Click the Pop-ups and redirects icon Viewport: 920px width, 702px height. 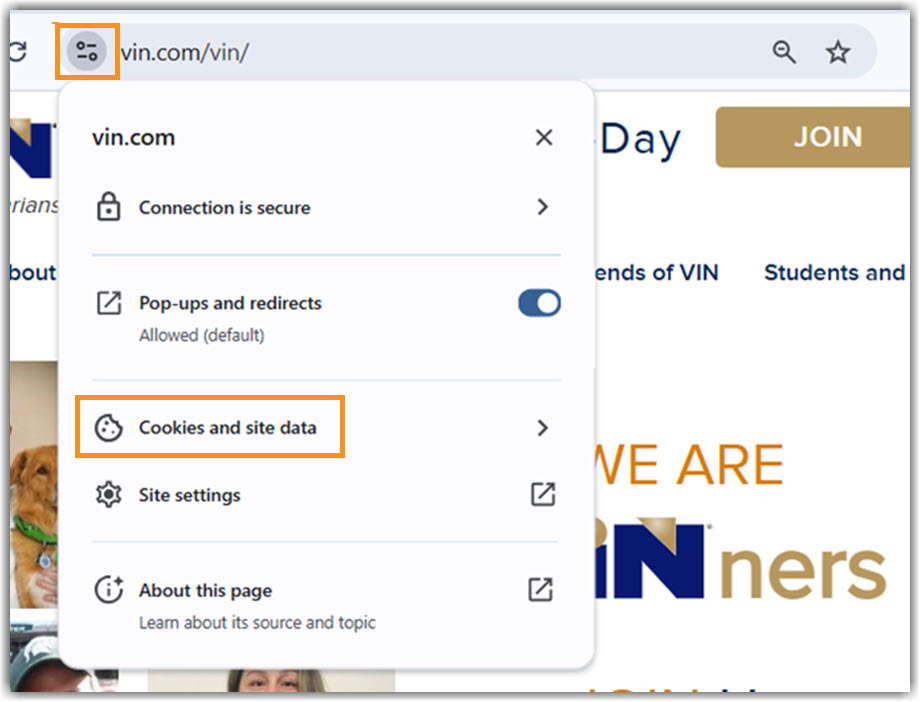tap(109, 303)
